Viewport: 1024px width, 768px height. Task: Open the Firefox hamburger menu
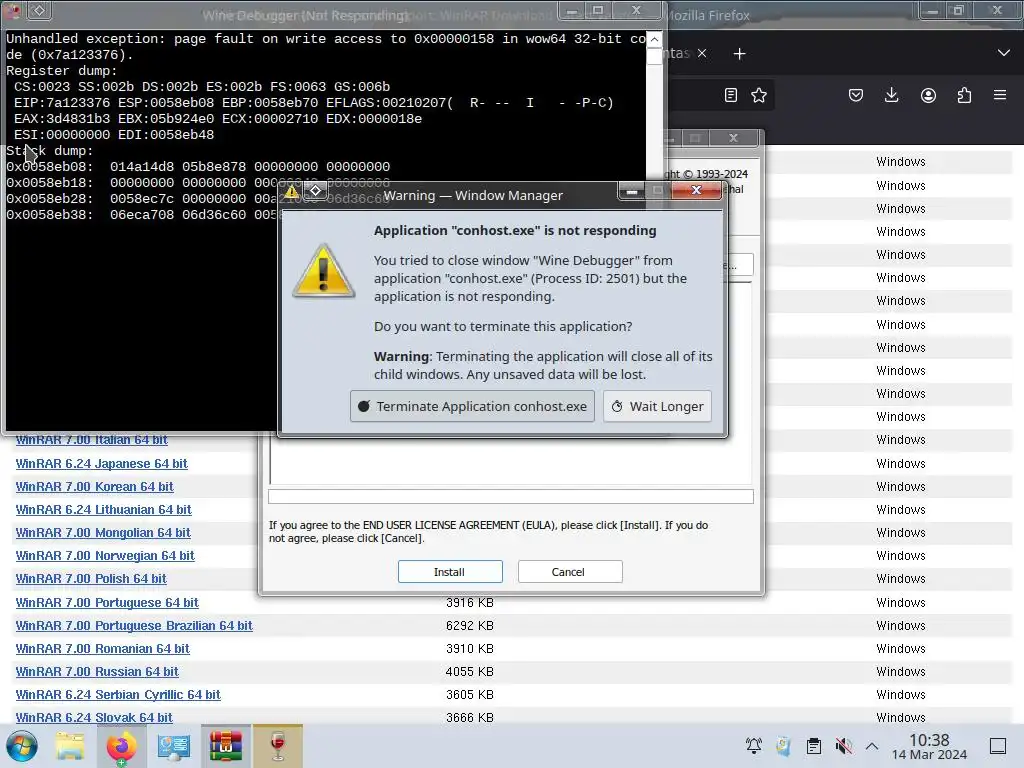click(x=1000, y=95)
